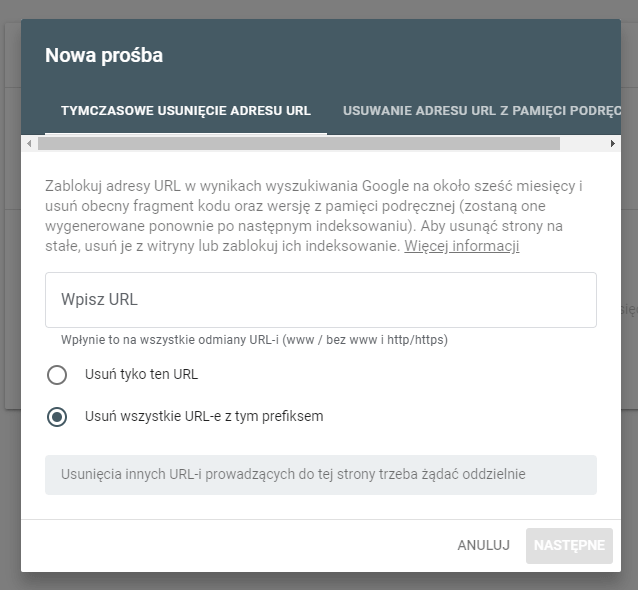Click the 'Nowa prośba' dialog title

coord(104,56)
